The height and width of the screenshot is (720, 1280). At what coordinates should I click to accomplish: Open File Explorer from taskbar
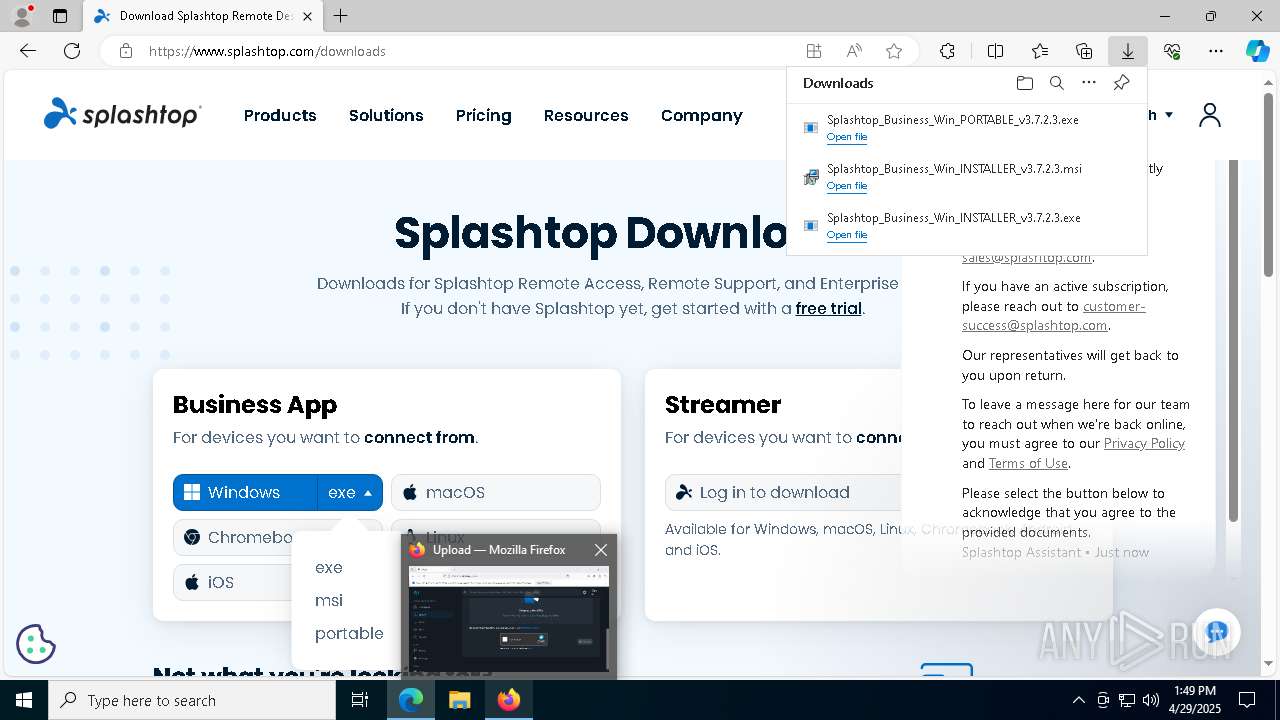pos(459,700)
